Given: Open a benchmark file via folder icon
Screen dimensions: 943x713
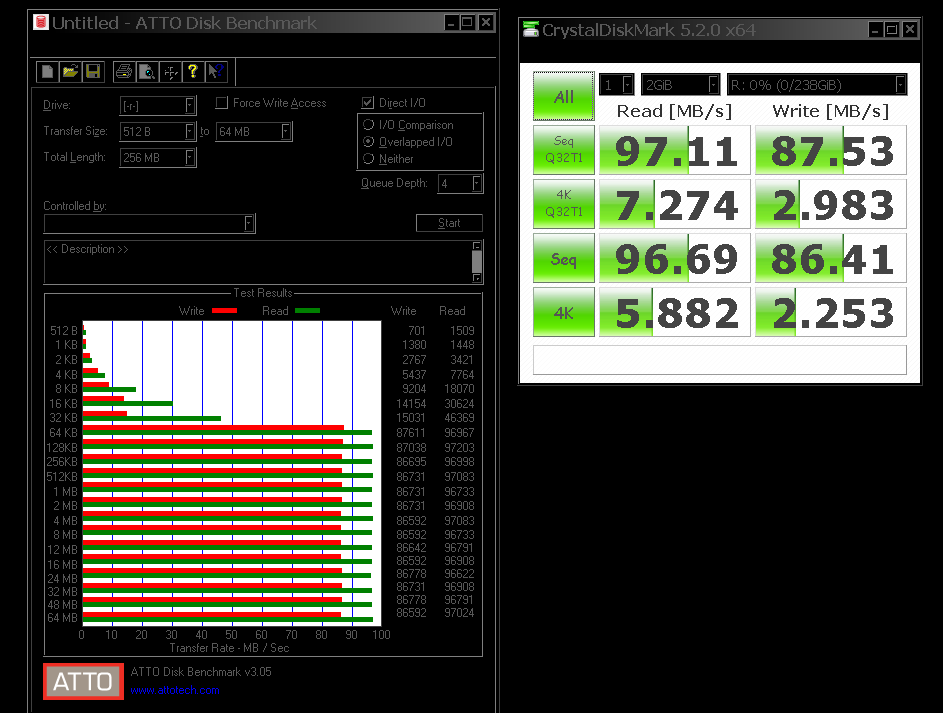Looking at the screenshot, I should pyautogui.click(x=70, y=71).
